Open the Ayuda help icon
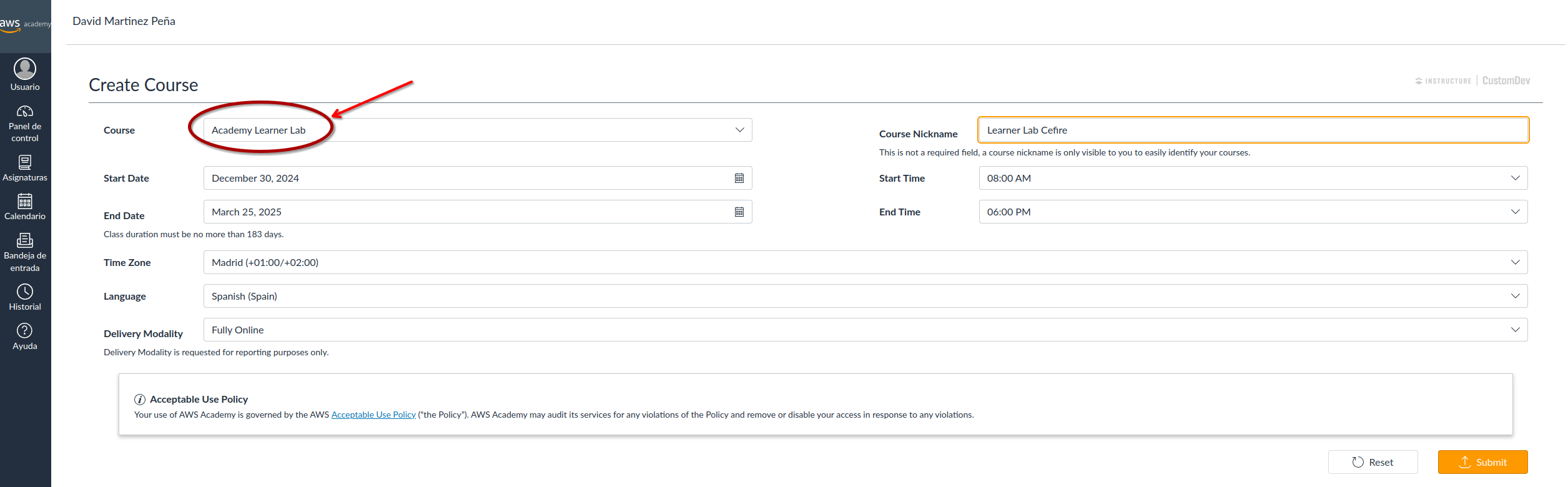This screenshot has width=1568, height=487. click(x=25, y=331)
